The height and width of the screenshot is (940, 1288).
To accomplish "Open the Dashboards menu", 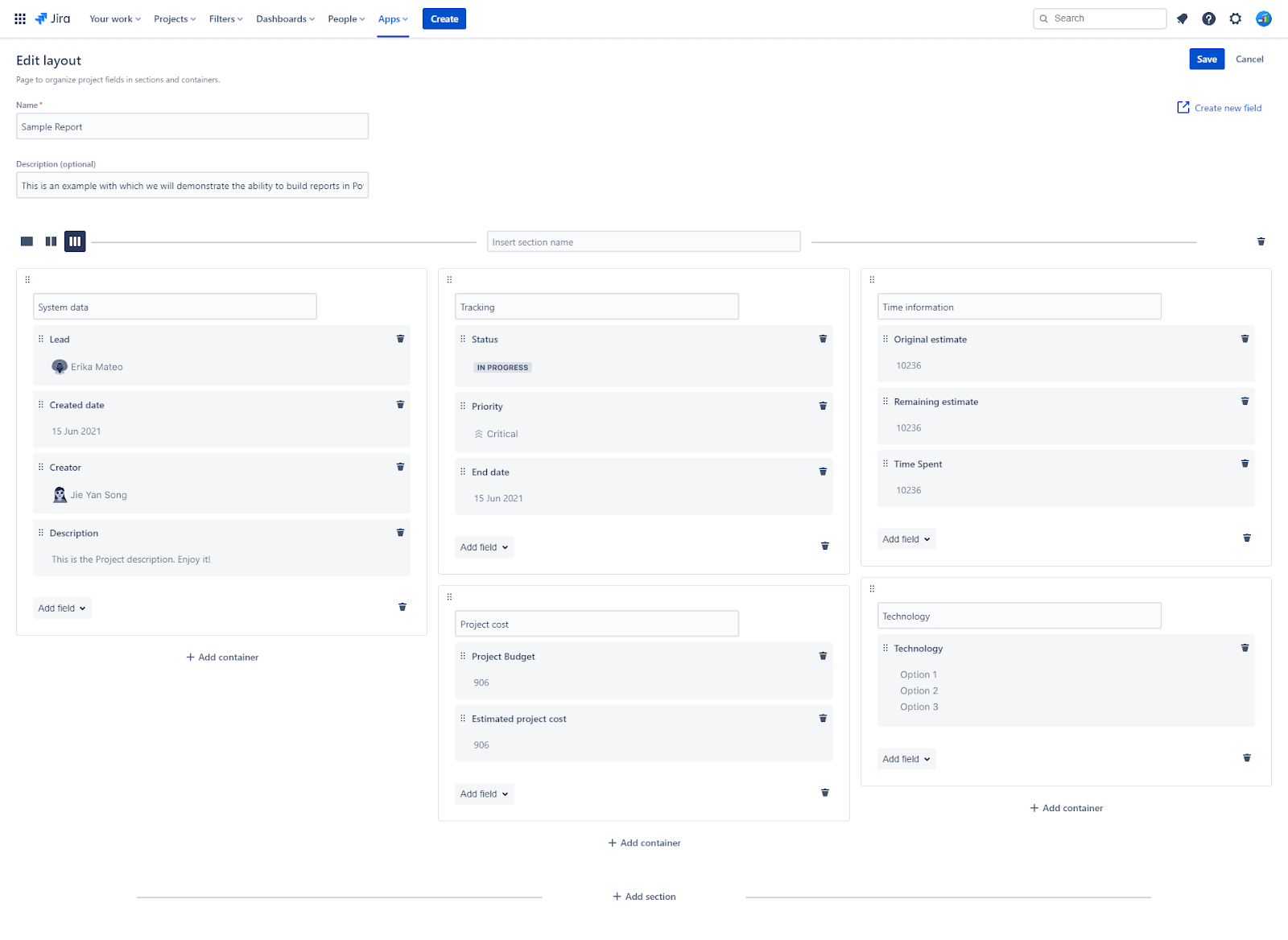I will (x=283, y=19).
